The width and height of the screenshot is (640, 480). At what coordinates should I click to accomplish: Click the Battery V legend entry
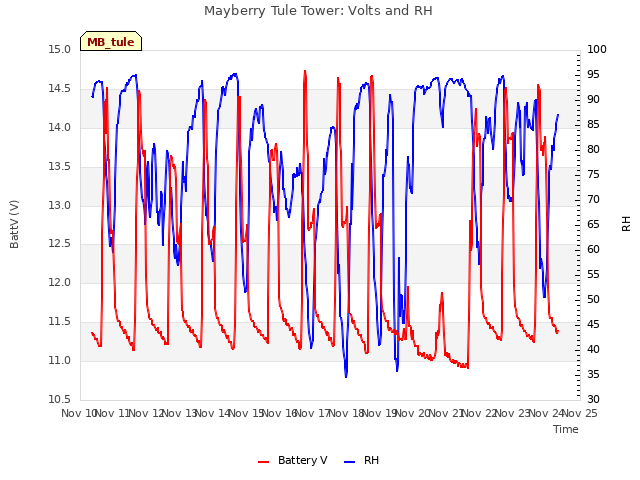point(293,460)
